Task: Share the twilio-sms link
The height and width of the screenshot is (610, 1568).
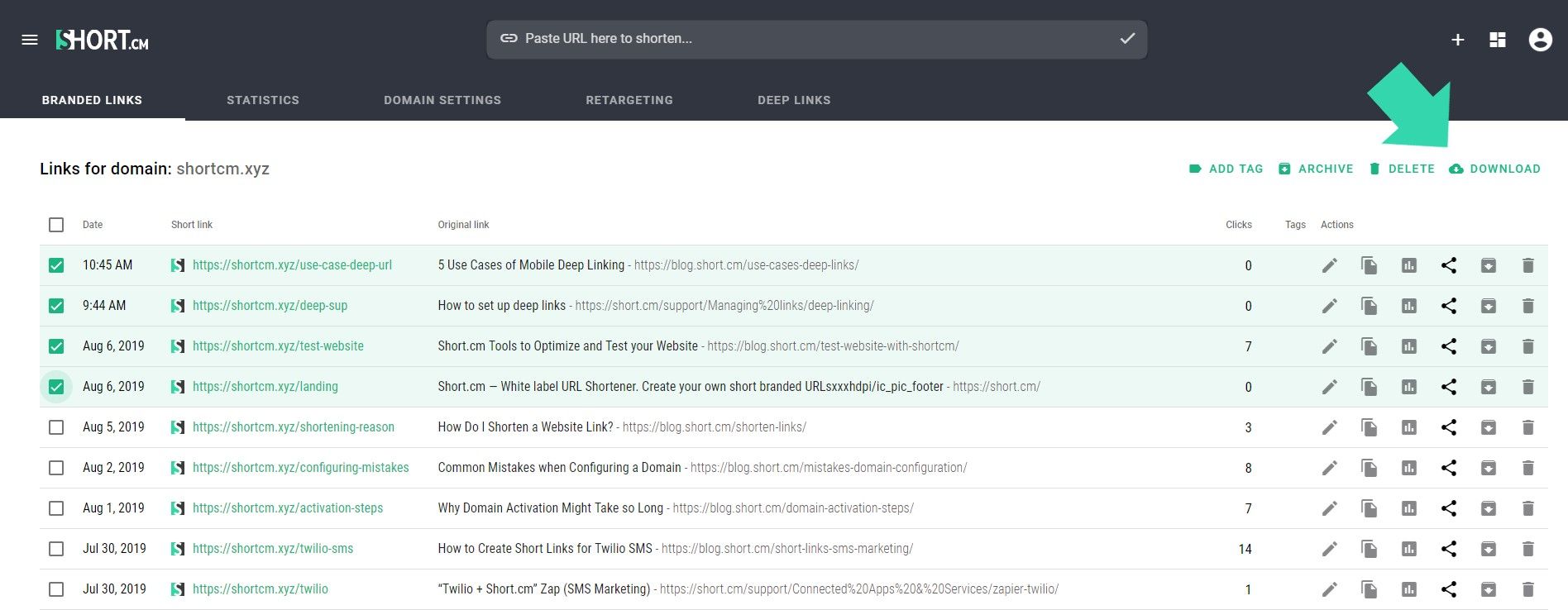Action: (1449, 549)
